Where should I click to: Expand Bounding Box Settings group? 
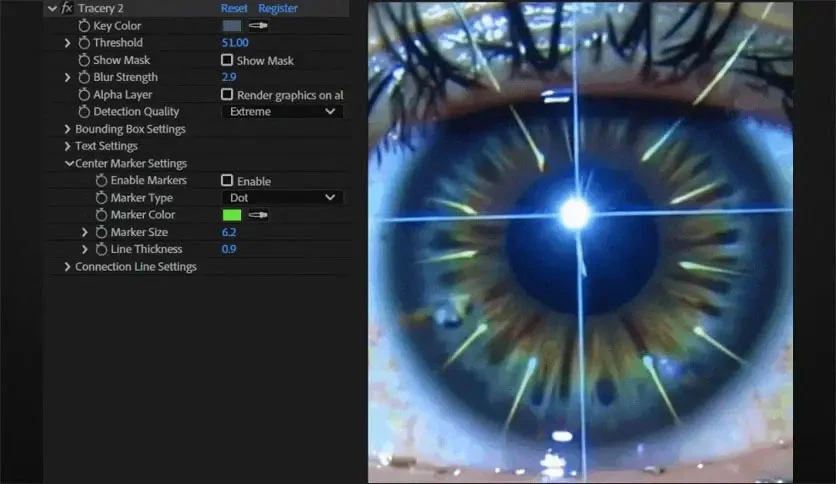[67, 129]
